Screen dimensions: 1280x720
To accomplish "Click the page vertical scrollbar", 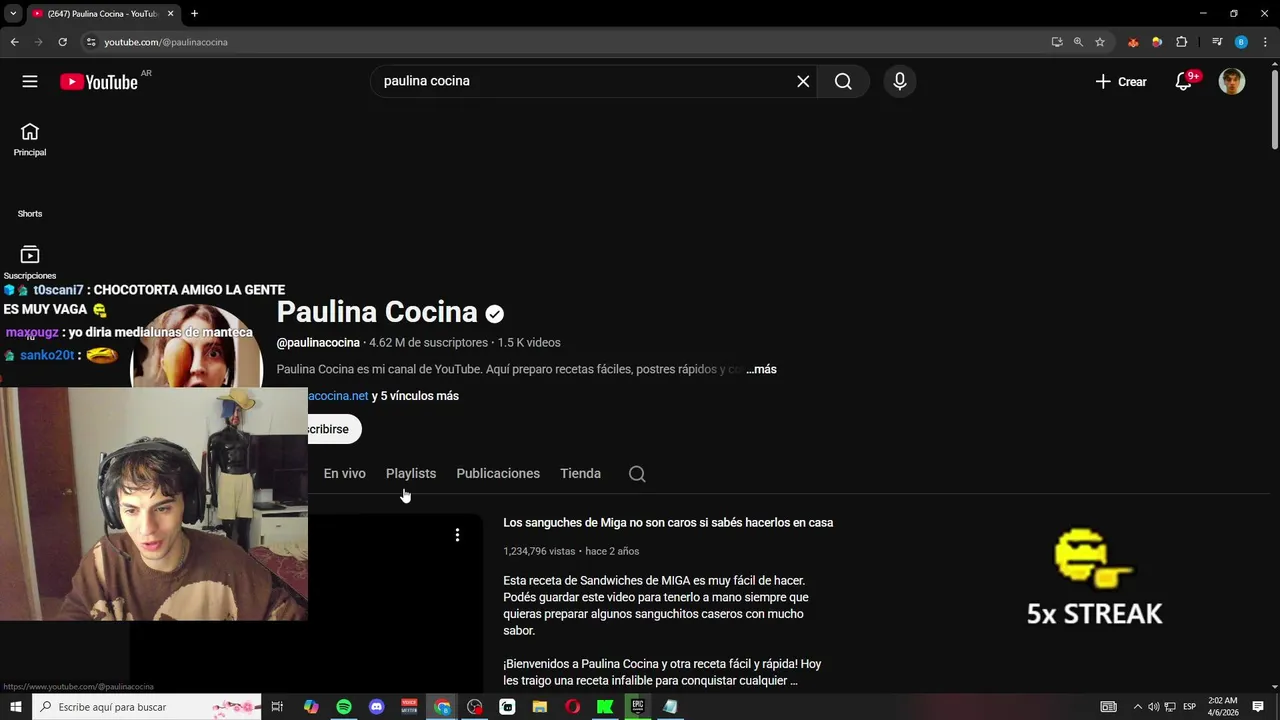I will point(1274,110).
